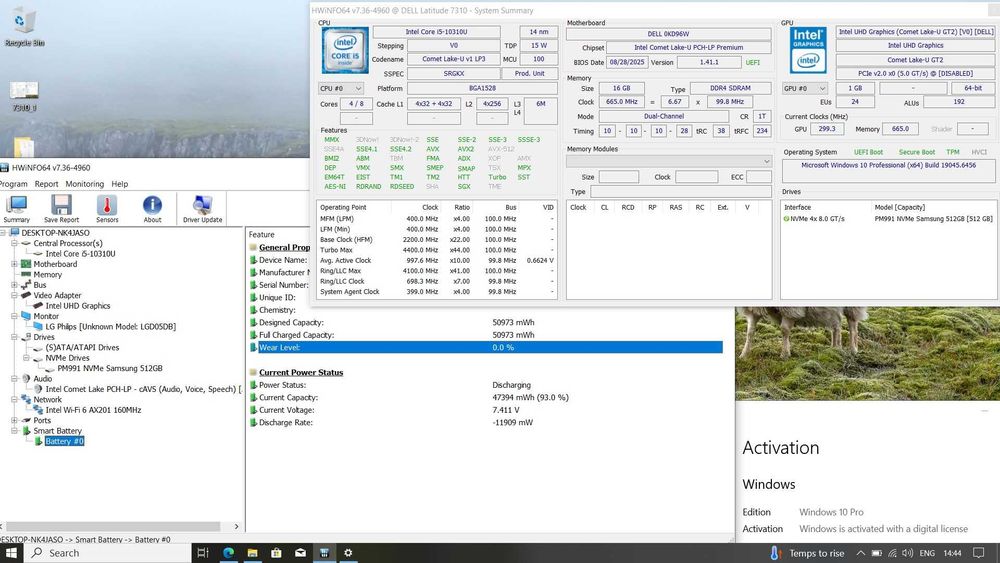The height and width of the screenshot is (563, 1000).
Task: Click the Base Clock (HFM) row
Action: (437, 240)
